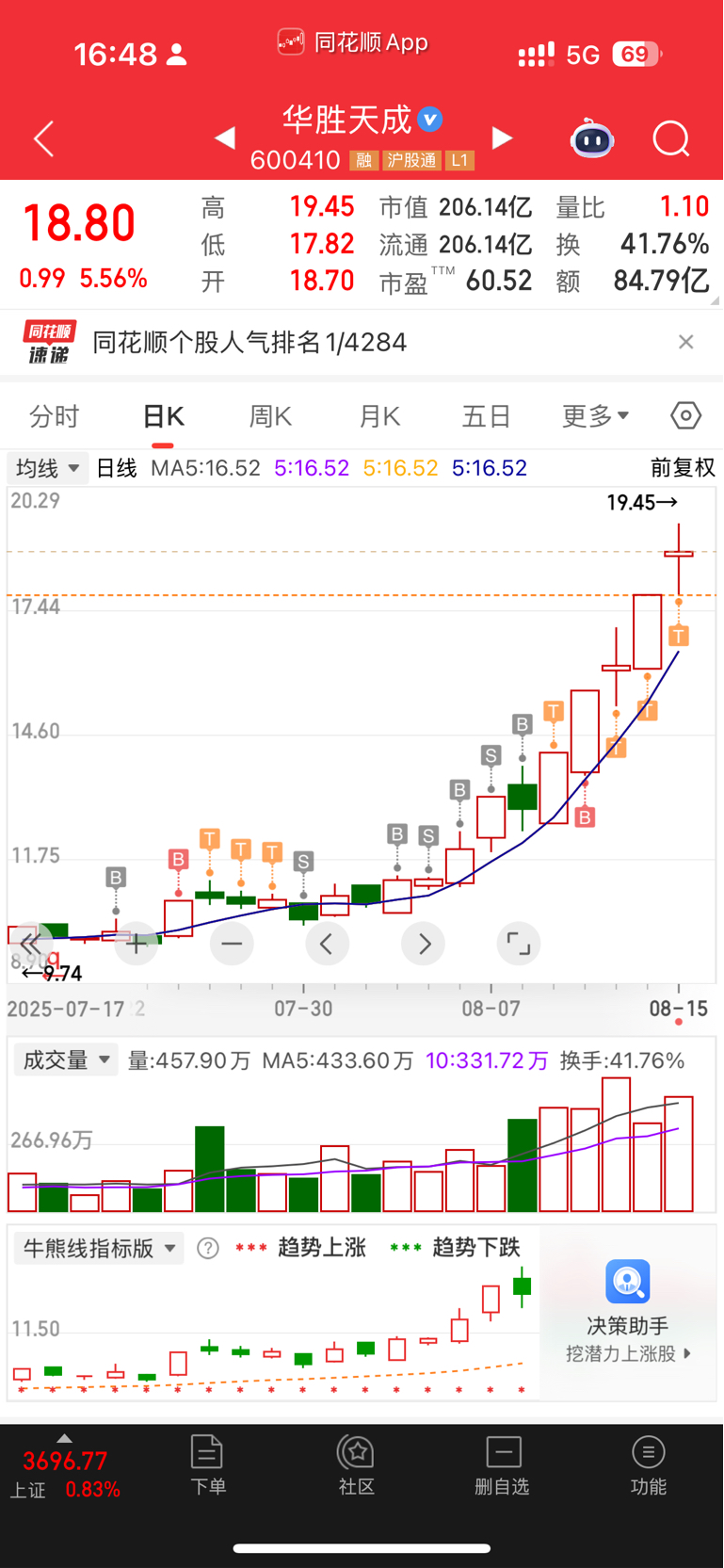Switch to 五日 tab

486,416
